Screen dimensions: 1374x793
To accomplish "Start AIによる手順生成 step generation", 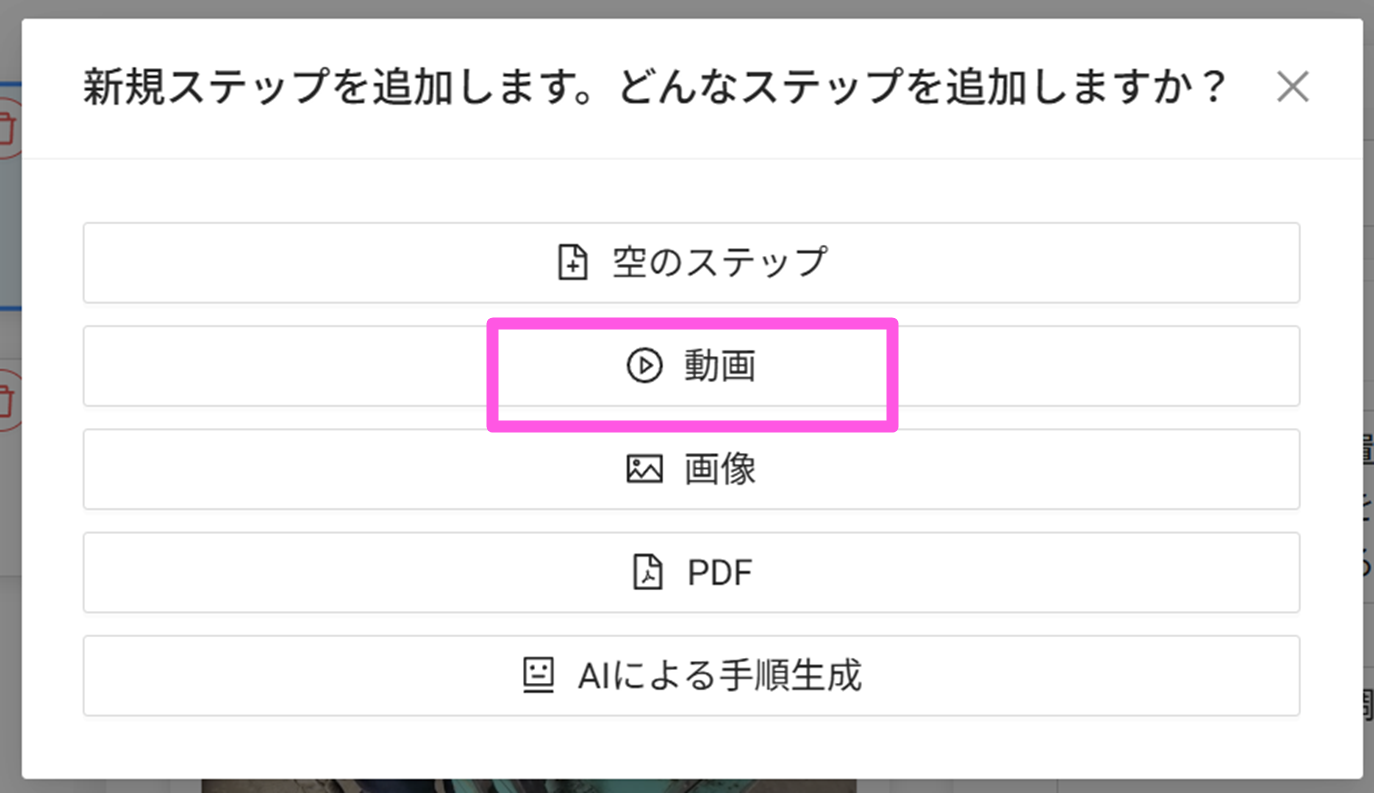I will [719, 676].
